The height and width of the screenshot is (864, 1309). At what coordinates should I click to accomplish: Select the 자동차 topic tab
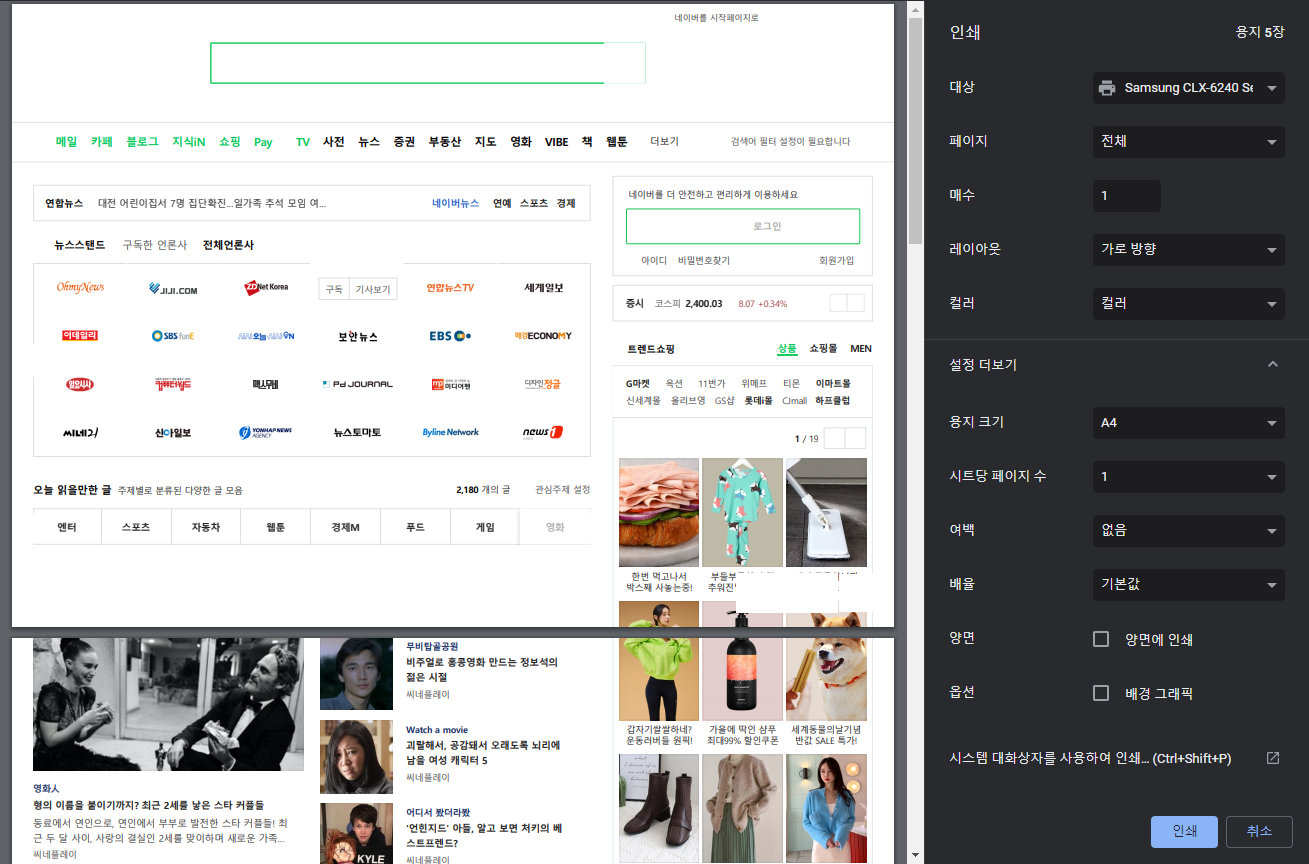coord(206,527)
